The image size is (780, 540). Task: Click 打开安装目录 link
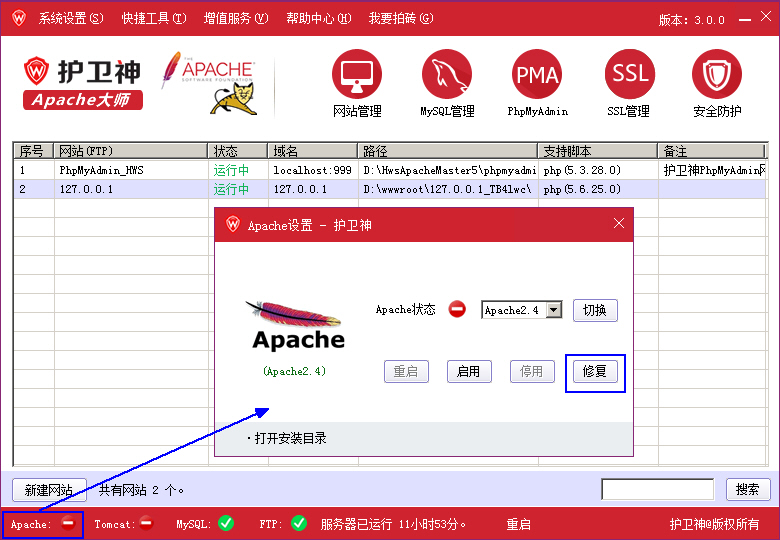click(290, 438)
